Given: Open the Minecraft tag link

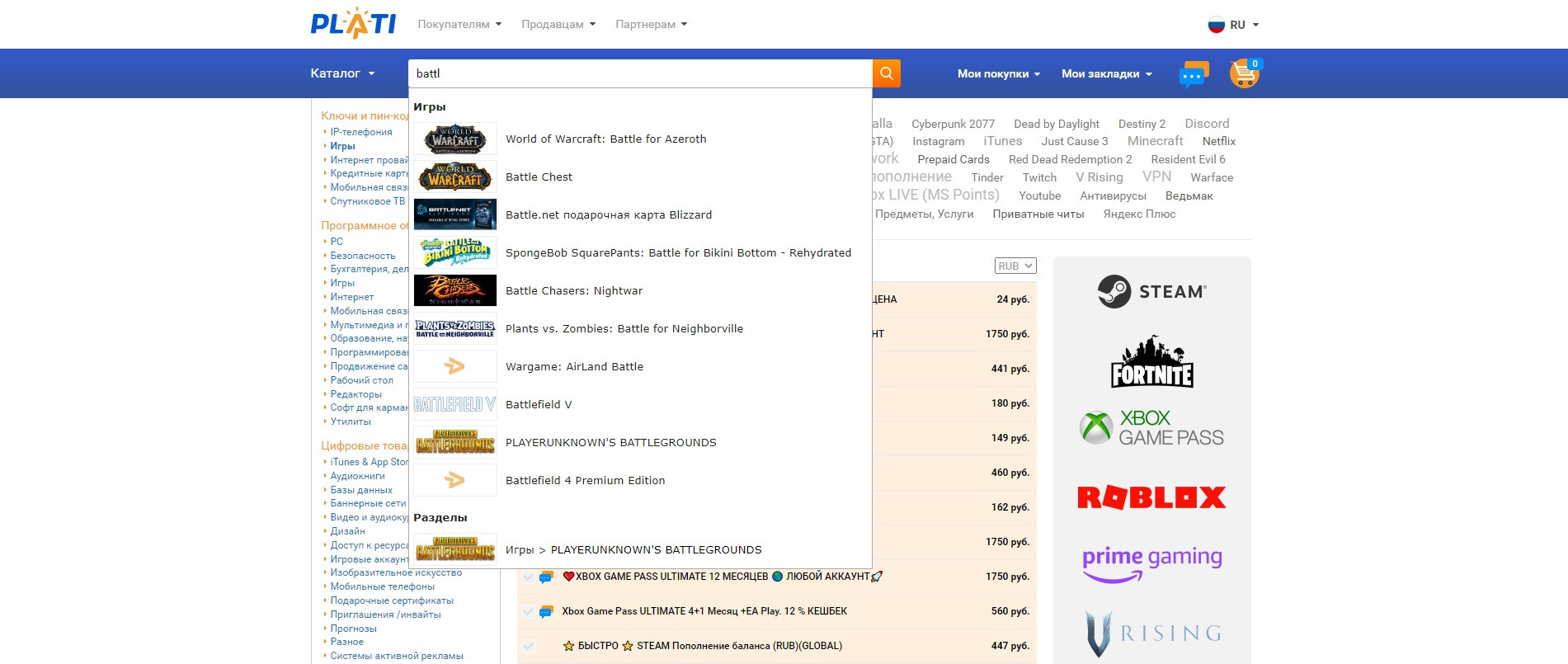Looking at the screenshot, I should tap(1155, 141).
